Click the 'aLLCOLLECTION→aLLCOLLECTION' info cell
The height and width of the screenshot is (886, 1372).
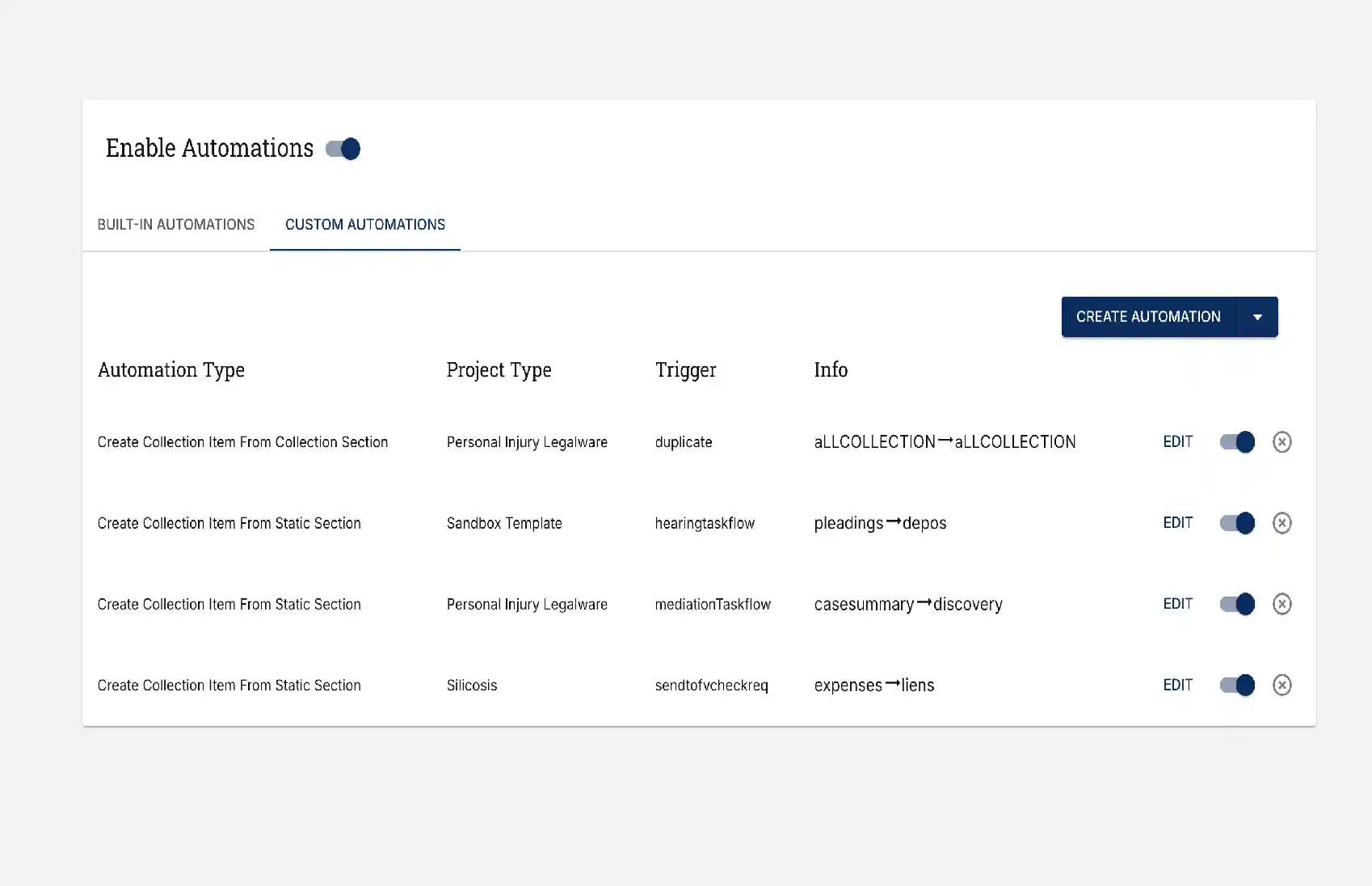click(945, 442)
